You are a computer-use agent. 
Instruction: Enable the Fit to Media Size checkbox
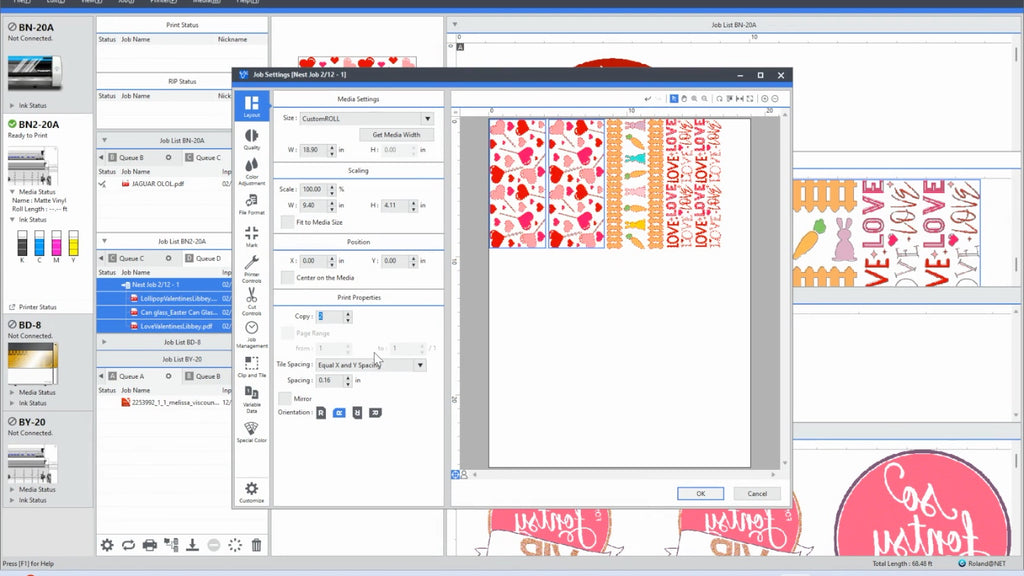coord(288,222)
